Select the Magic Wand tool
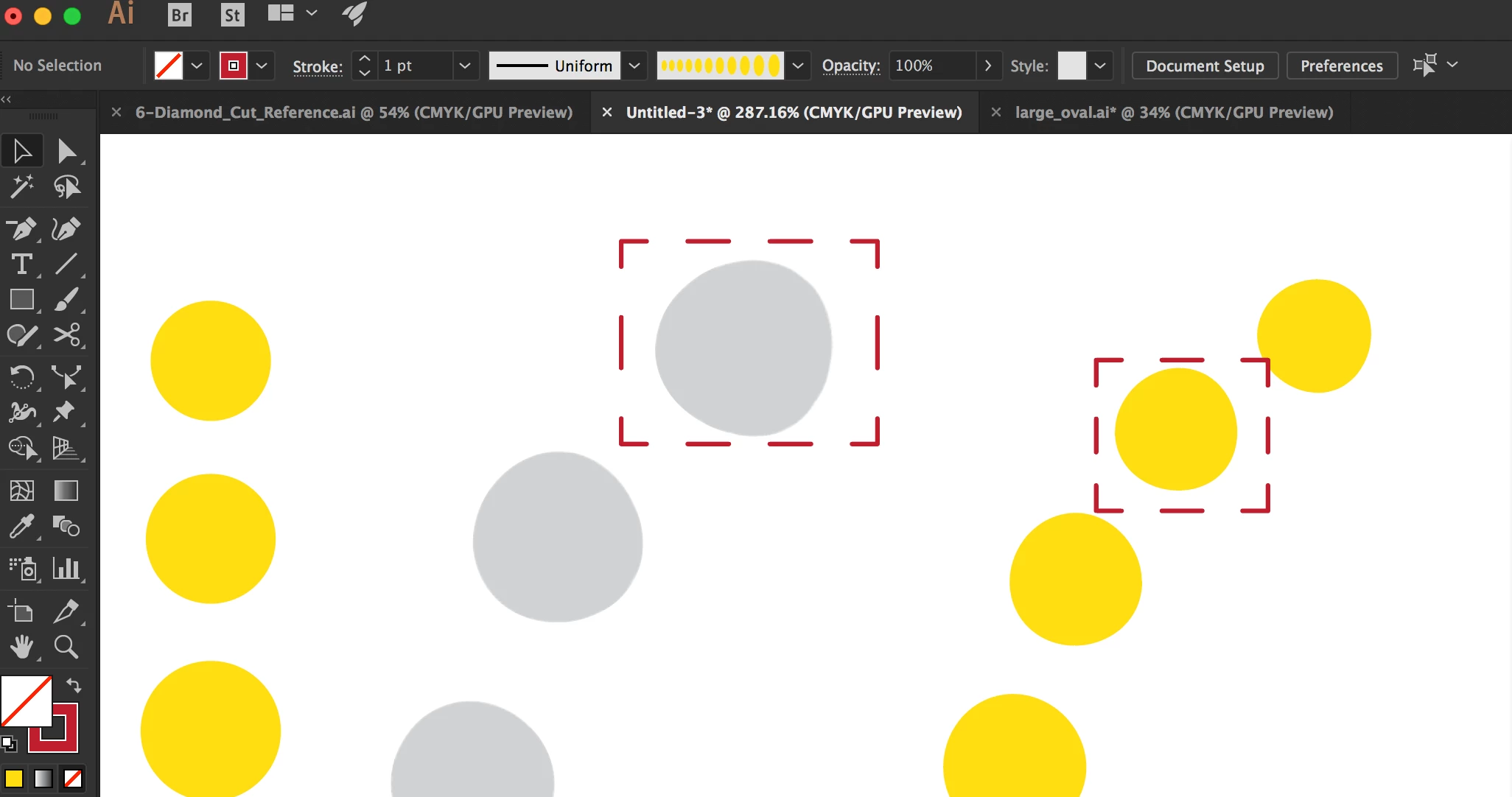Viewport: 1512px width, 797px height. pos(21,187)
